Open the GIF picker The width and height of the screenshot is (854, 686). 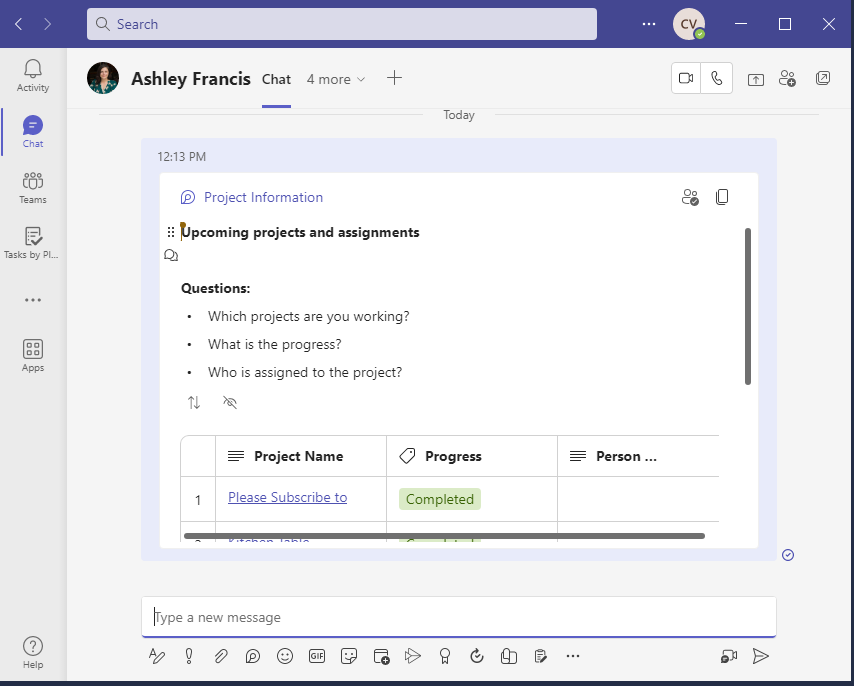click(x=317, y=656)
